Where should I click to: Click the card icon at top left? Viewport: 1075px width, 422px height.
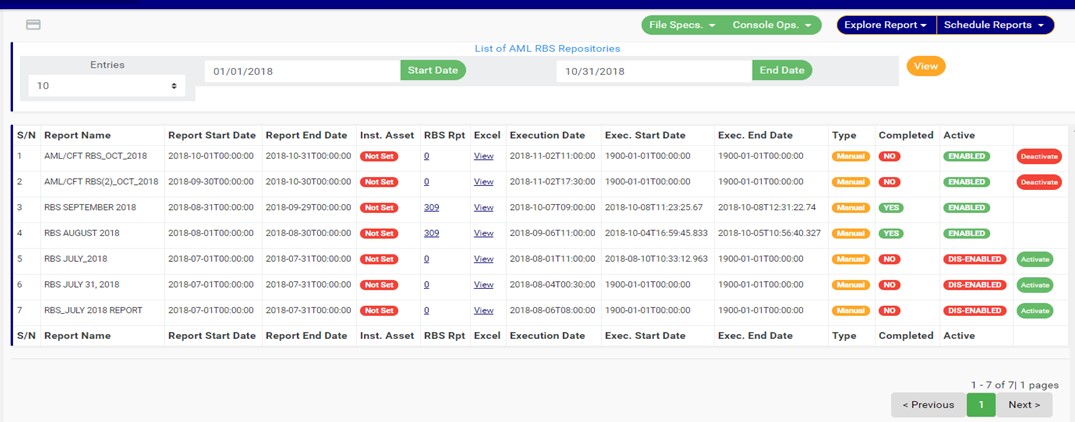tap(33, 25)
